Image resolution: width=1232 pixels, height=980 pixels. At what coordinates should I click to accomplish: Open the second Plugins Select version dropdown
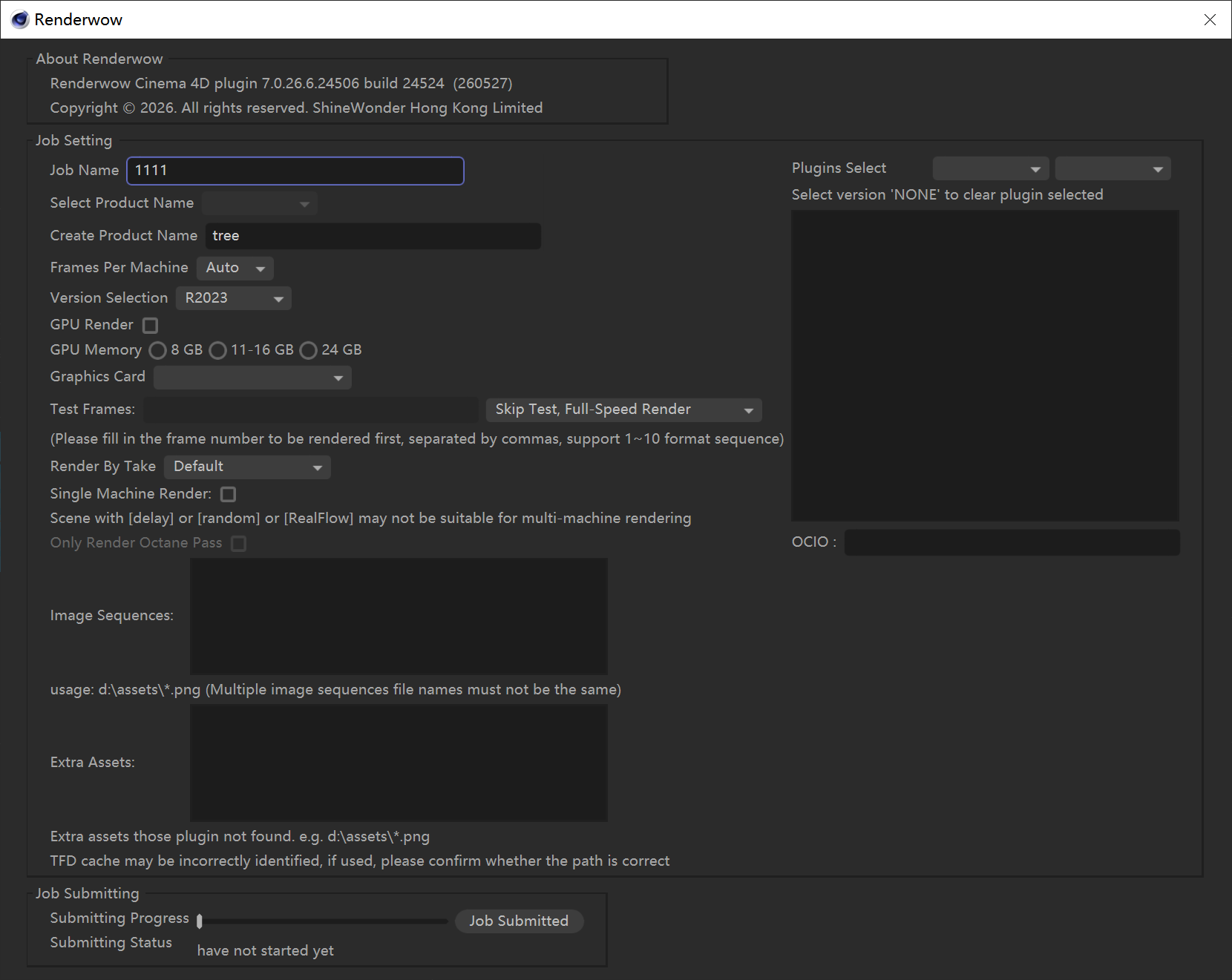1113,169
